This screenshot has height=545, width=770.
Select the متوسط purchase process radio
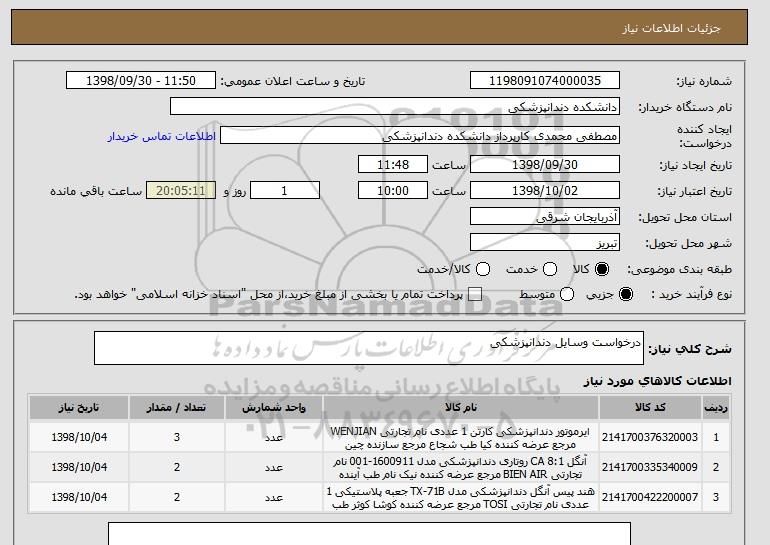pyautogui.click(x=567, y=294)
